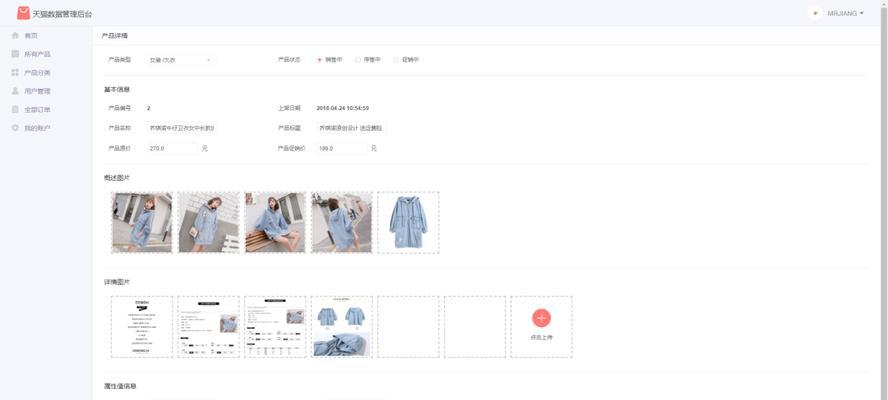888x400 pixels.
Task: Open first detail image with brand text
Action: coord(142,327)
